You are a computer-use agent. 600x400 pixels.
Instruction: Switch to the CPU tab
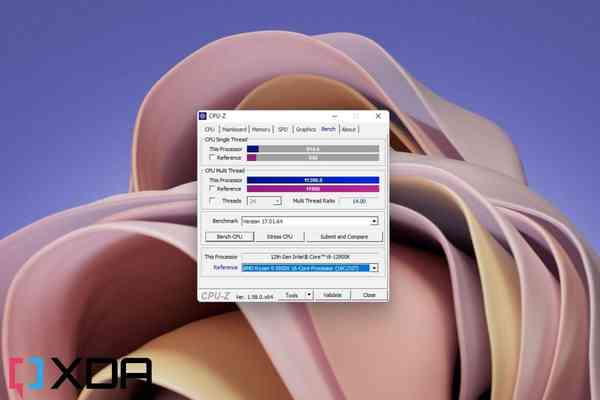pyautogui.click(x=209, y=129)
